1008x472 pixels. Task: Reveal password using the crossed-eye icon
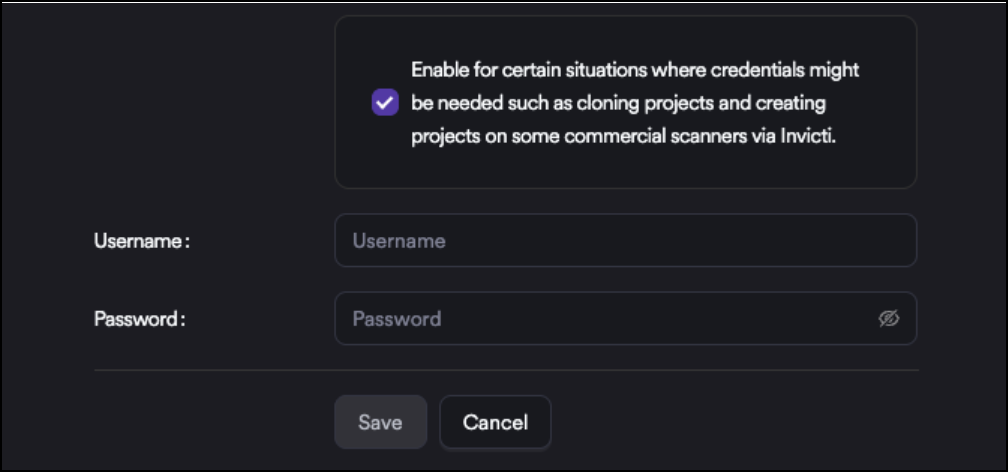pos(889,319)
